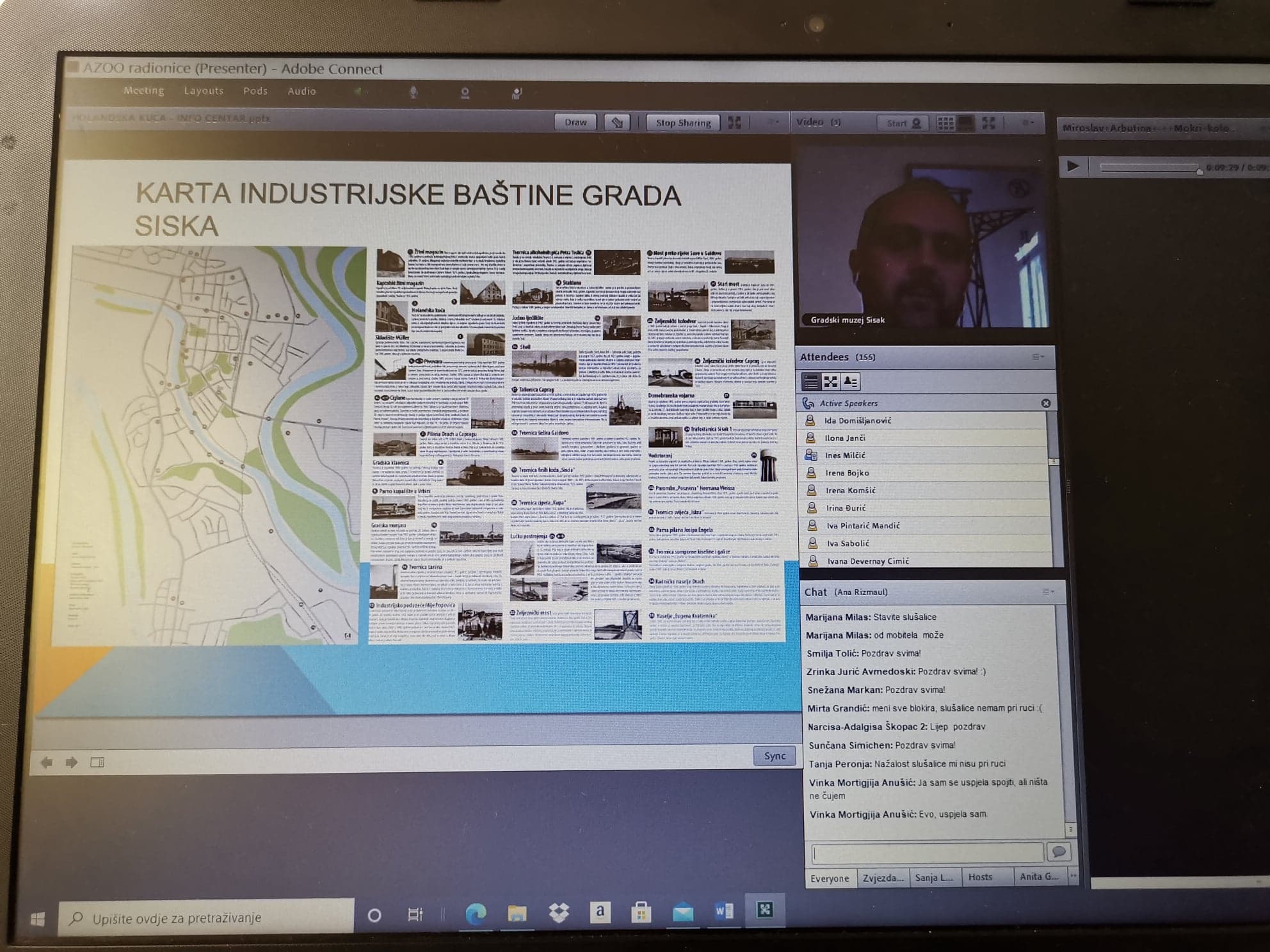Select Attendee status view icon
Viewport: 1270px width, 952px height.
tap(850, 382)
